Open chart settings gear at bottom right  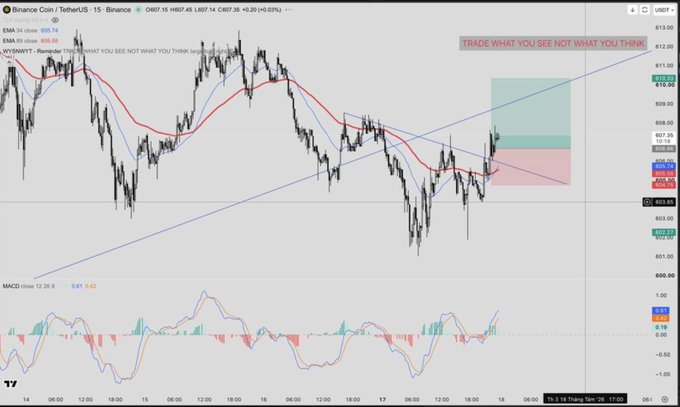[665, 399]
